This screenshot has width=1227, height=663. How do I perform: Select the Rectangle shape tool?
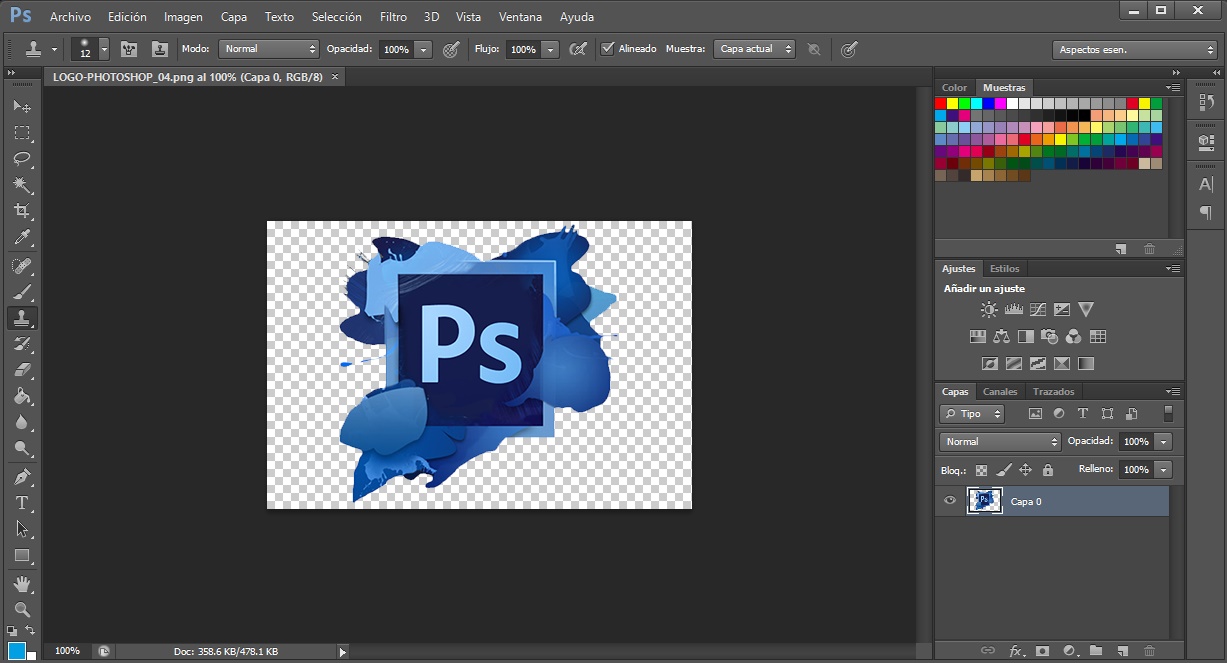pyautogui.click(x=22, y=555)
